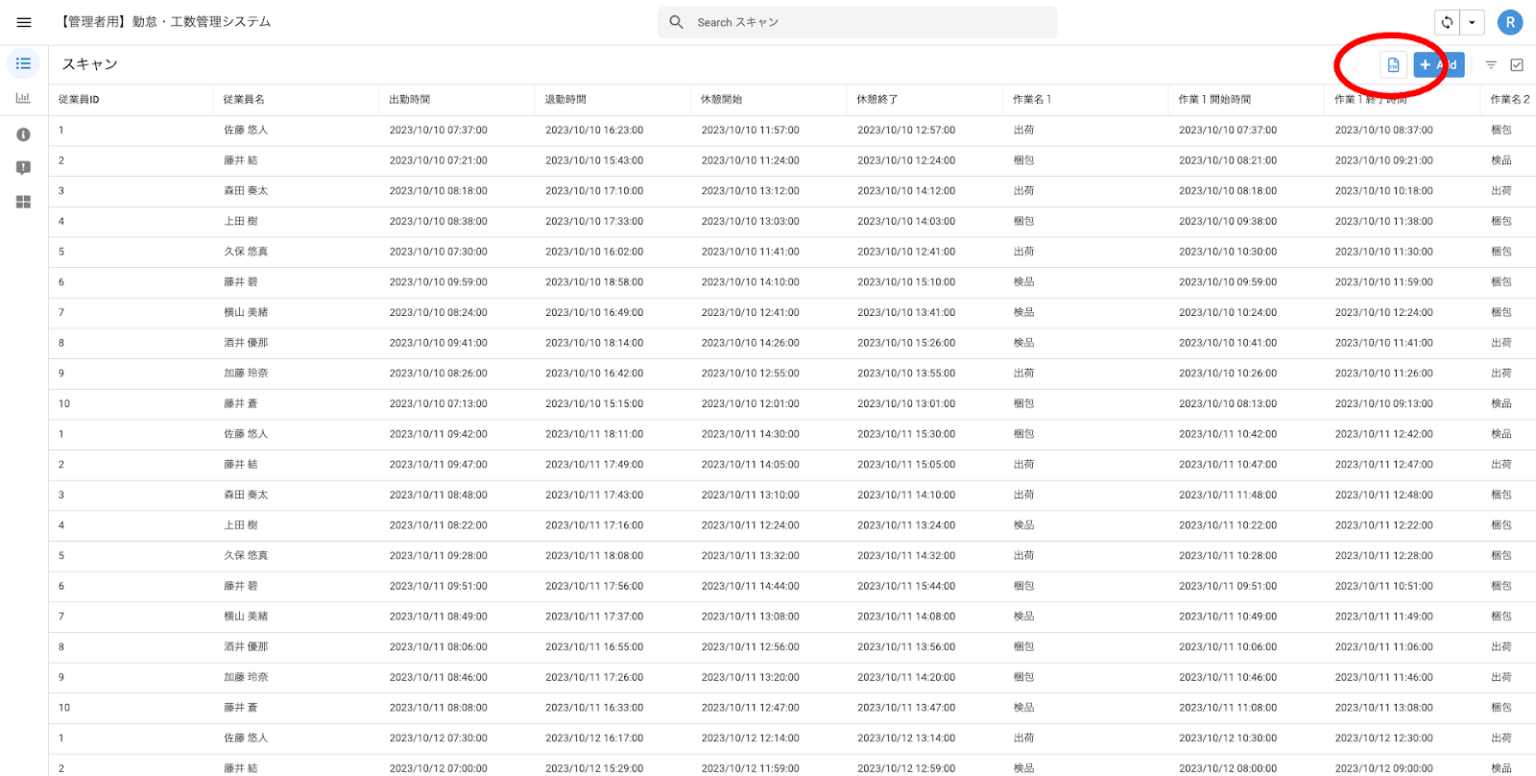This screenshot has height=776, width=1536.
Task: Open the R profile avatar
Action: [x=1510, y=21]
